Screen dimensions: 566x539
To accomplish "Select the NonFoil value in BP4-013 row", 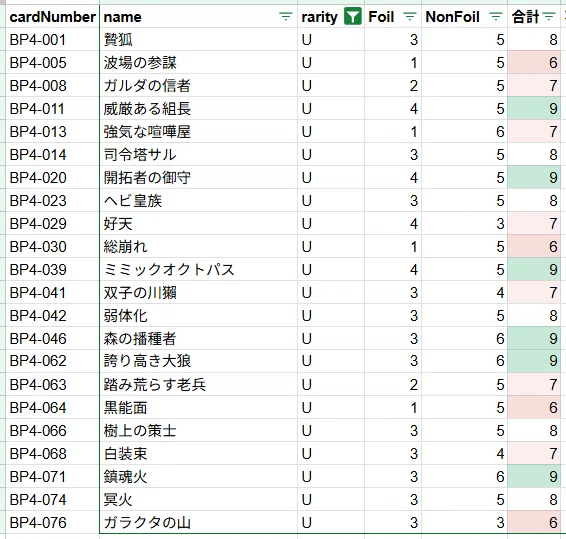I will (x=465, y=132).
